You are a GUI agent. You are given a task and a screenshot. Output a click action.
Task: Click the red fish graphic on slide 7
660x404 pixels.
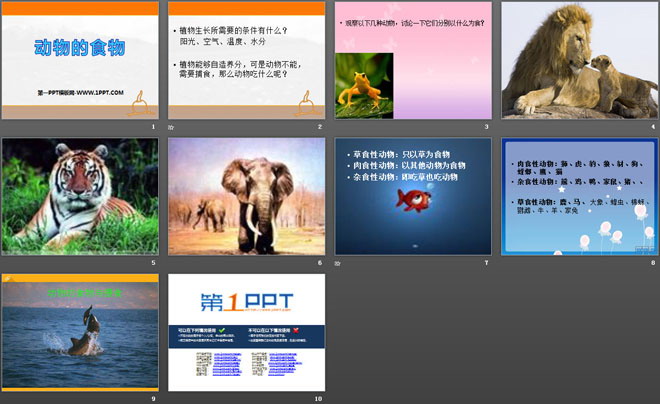[415, 199]
